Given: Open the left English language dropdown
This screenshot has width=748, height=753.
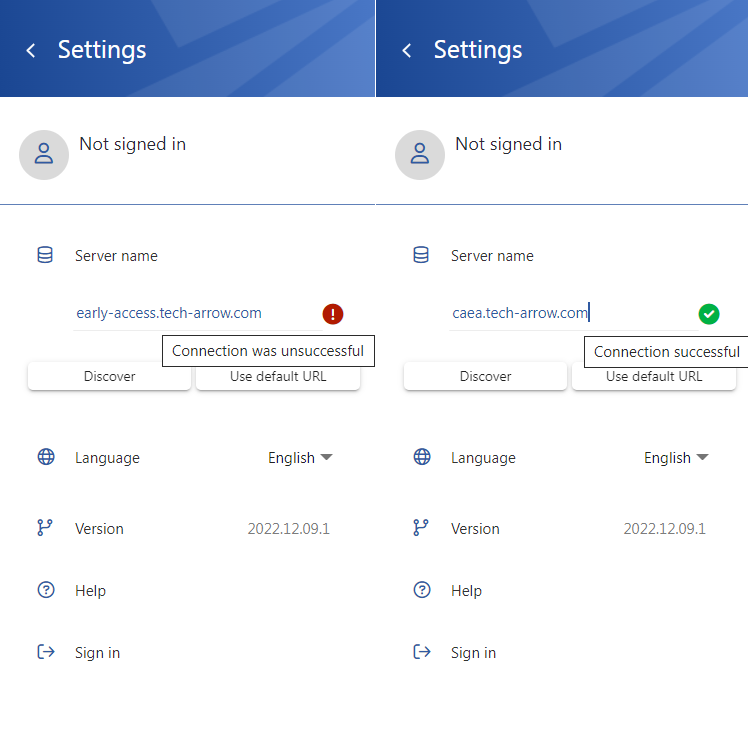Looking at the screenshot, I should [300, 458].
